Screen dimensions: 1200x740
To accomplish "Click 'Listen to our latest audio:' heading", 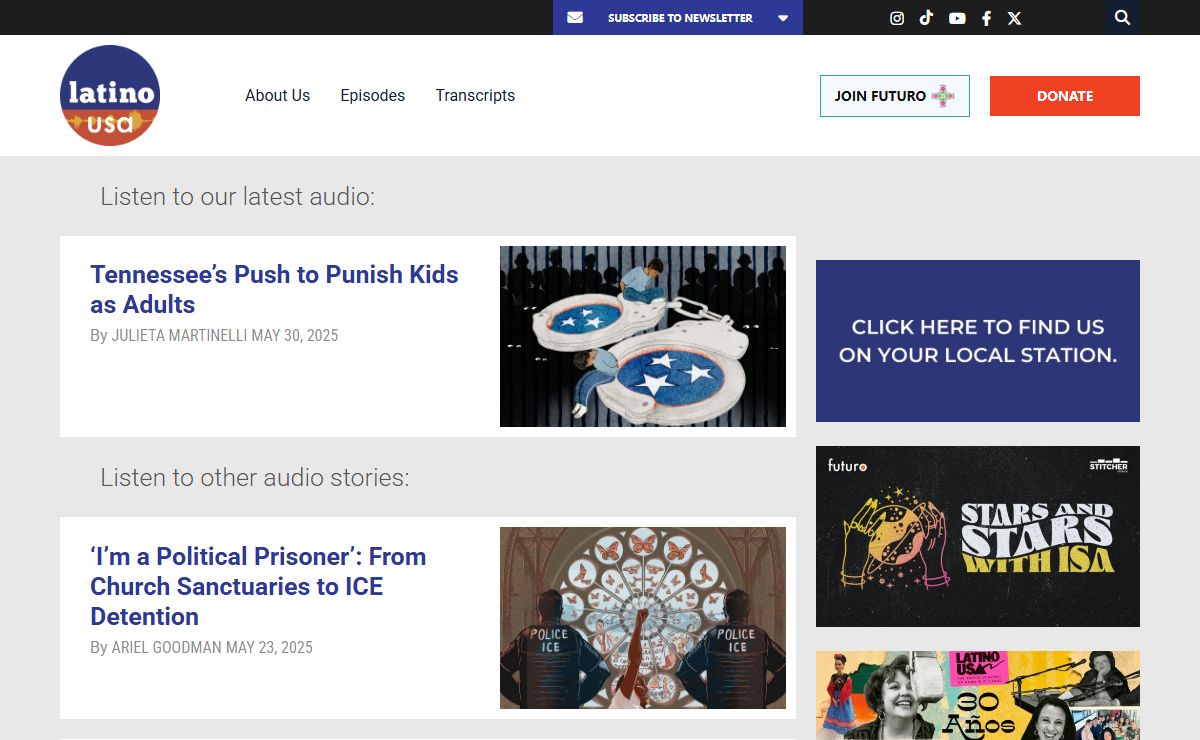I will point(237,196).
